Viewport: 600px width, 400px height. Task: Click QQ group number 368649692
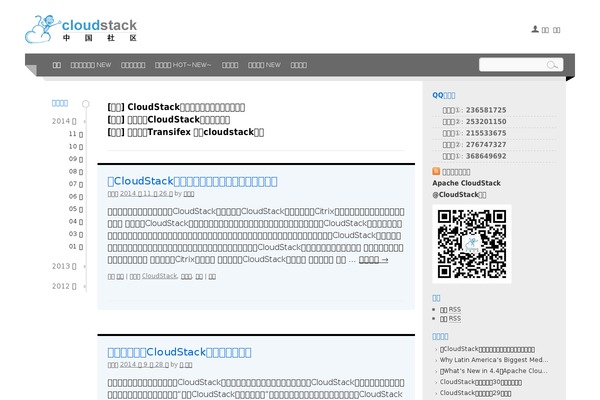pos(486,156)
